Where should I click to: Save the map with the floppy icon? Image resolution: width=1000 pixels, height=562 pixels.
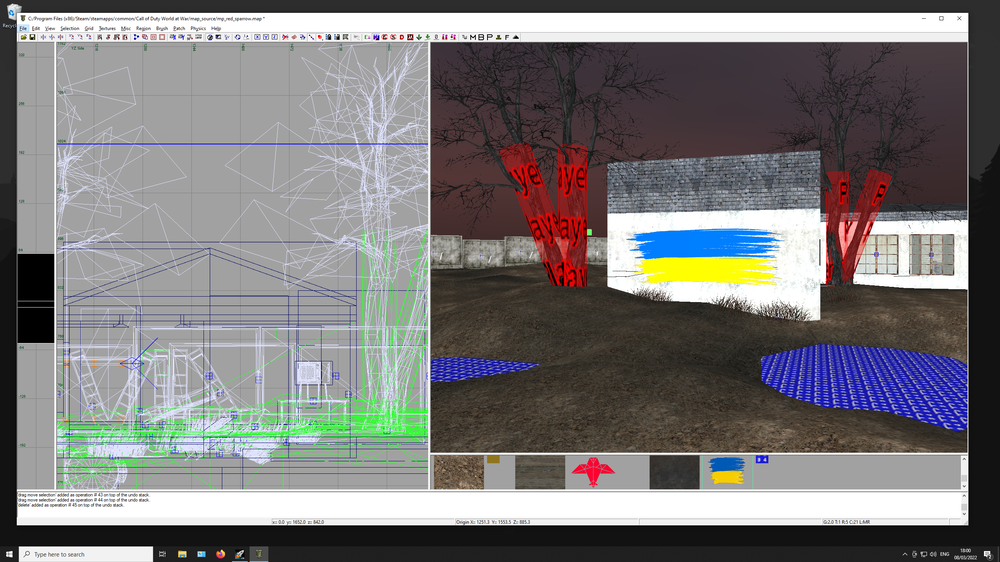(32, 37)
